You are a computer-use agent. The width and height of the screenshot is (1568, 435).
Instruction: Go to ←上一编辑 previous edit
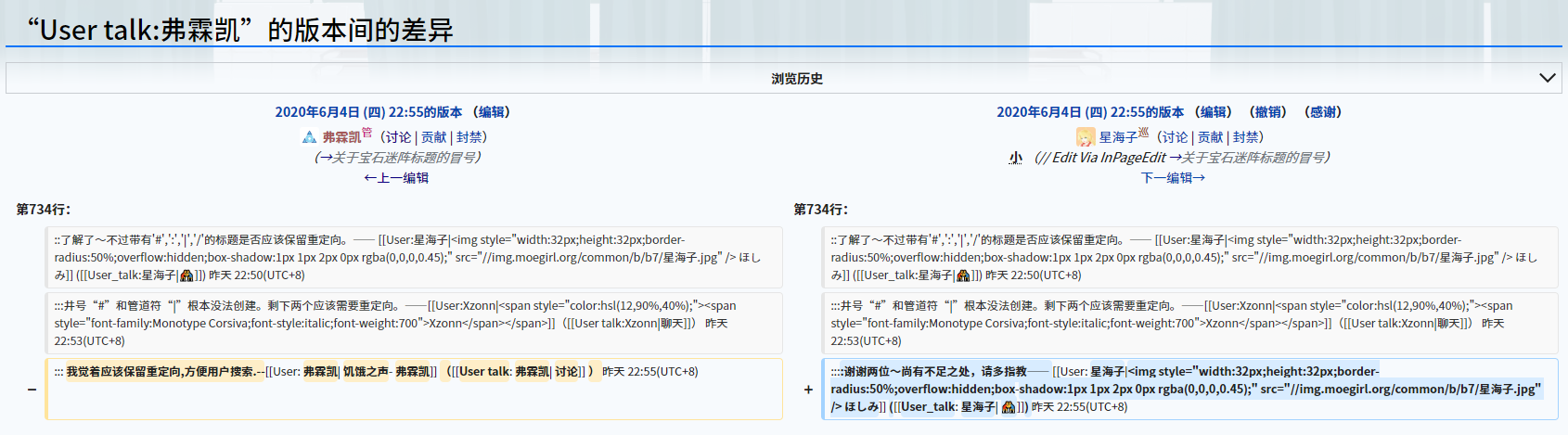(396, 178)
